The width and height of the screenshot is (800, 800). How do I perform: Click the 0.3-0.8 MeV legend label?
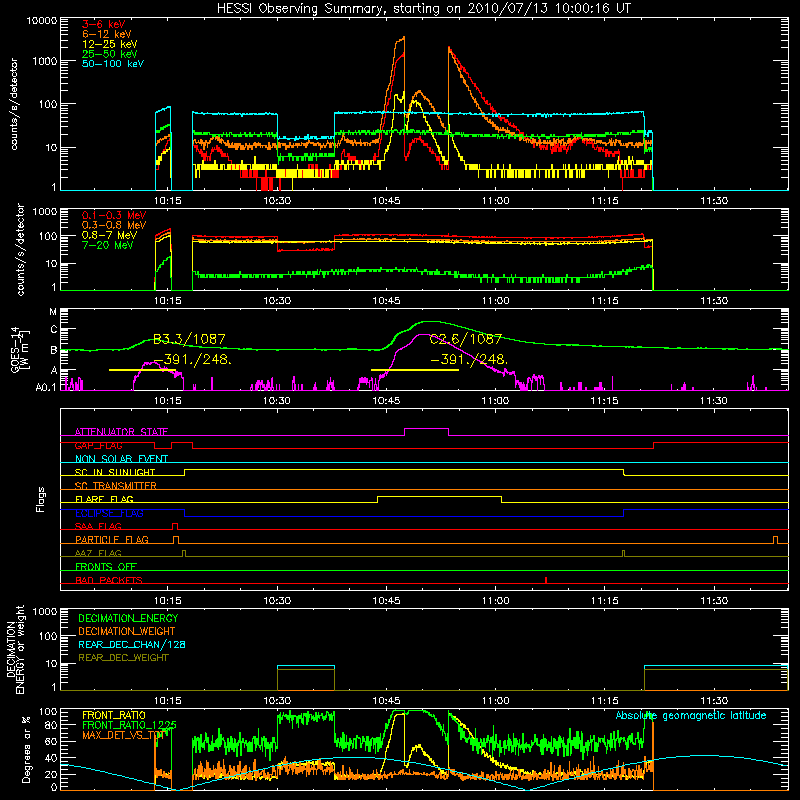click(x=114, y=226)
